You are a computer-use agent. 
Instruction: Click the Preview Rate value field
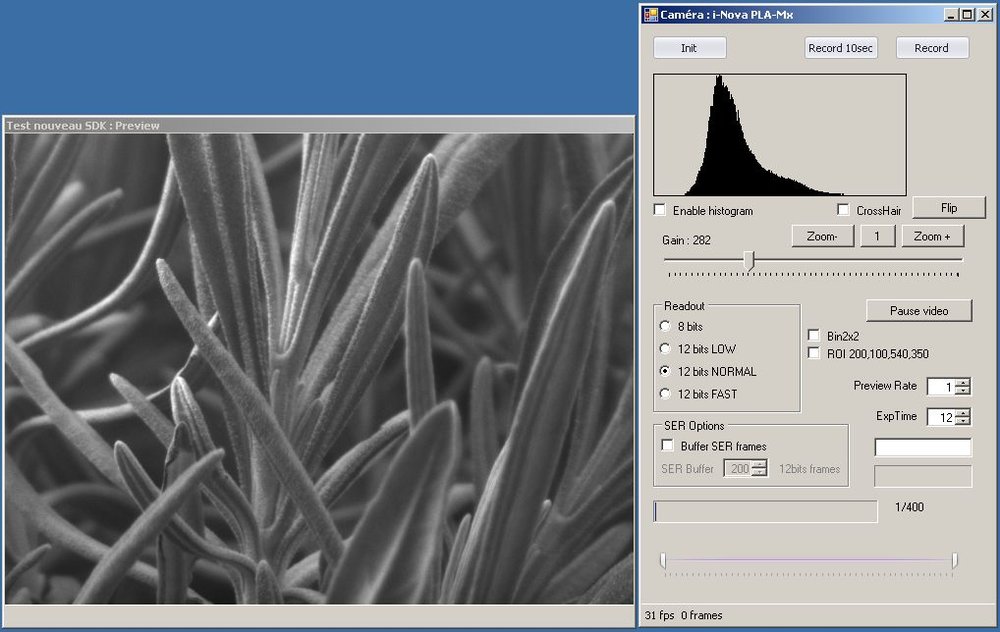coord(942,386)
